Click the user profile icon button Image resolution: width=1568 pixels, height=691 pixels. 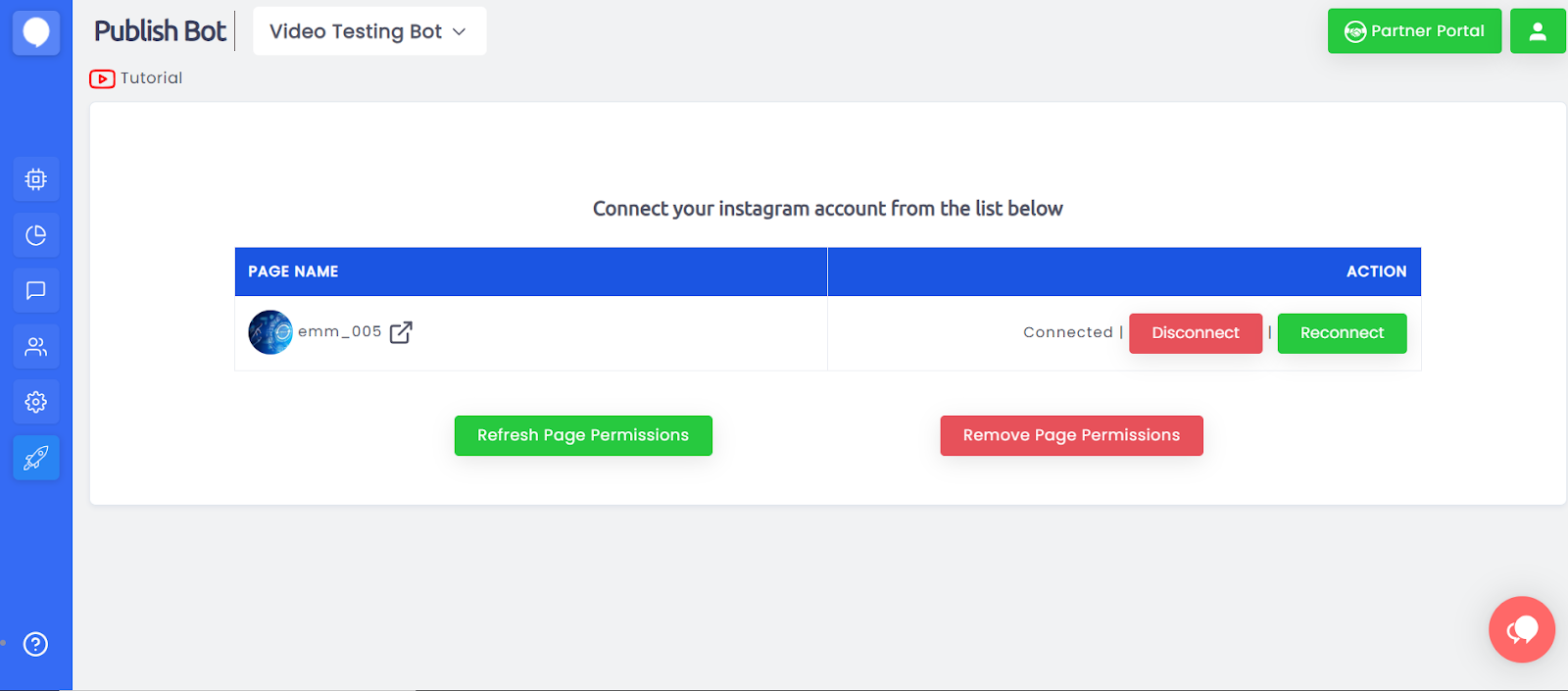click(x=1537, y=31)
